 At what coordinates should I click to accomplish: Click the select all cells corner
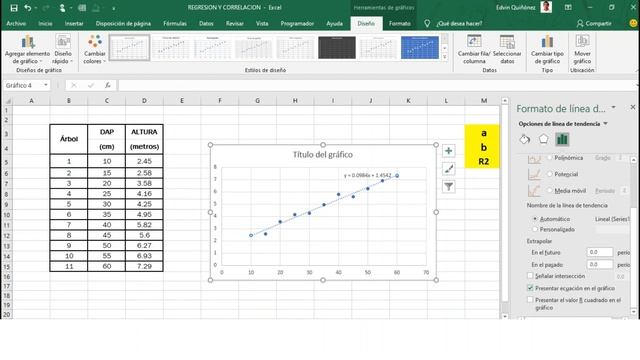point(7,100)
